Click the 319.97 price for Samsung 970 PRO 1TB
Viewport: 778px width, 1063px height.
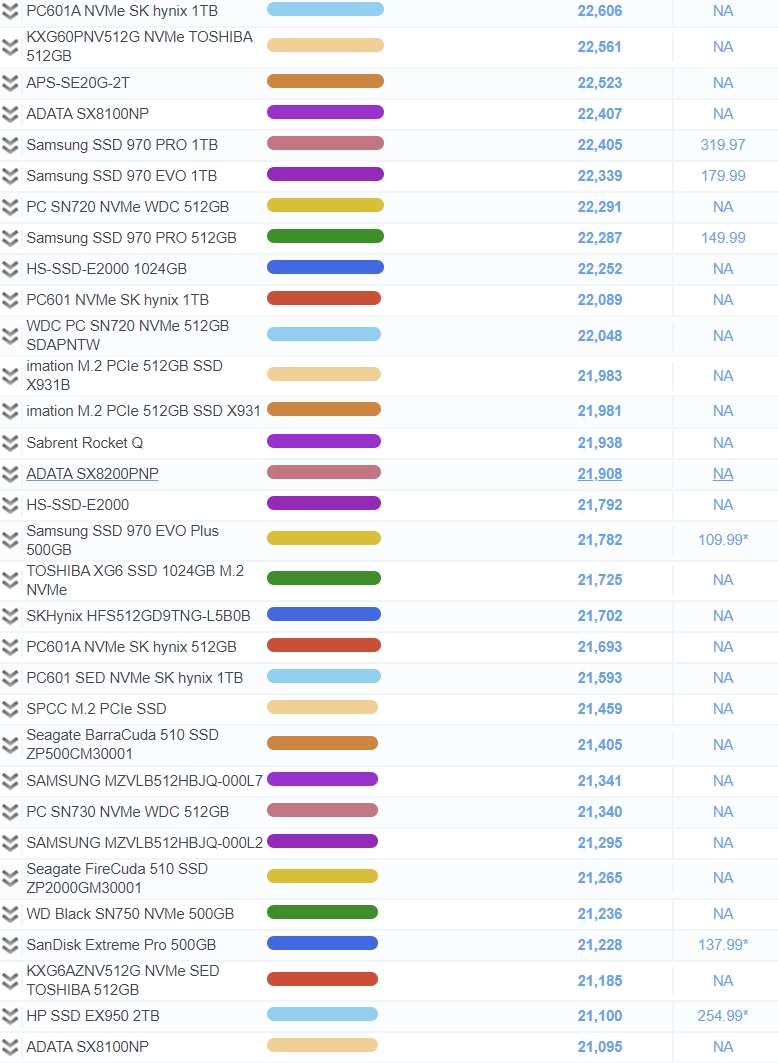[723, 145]
